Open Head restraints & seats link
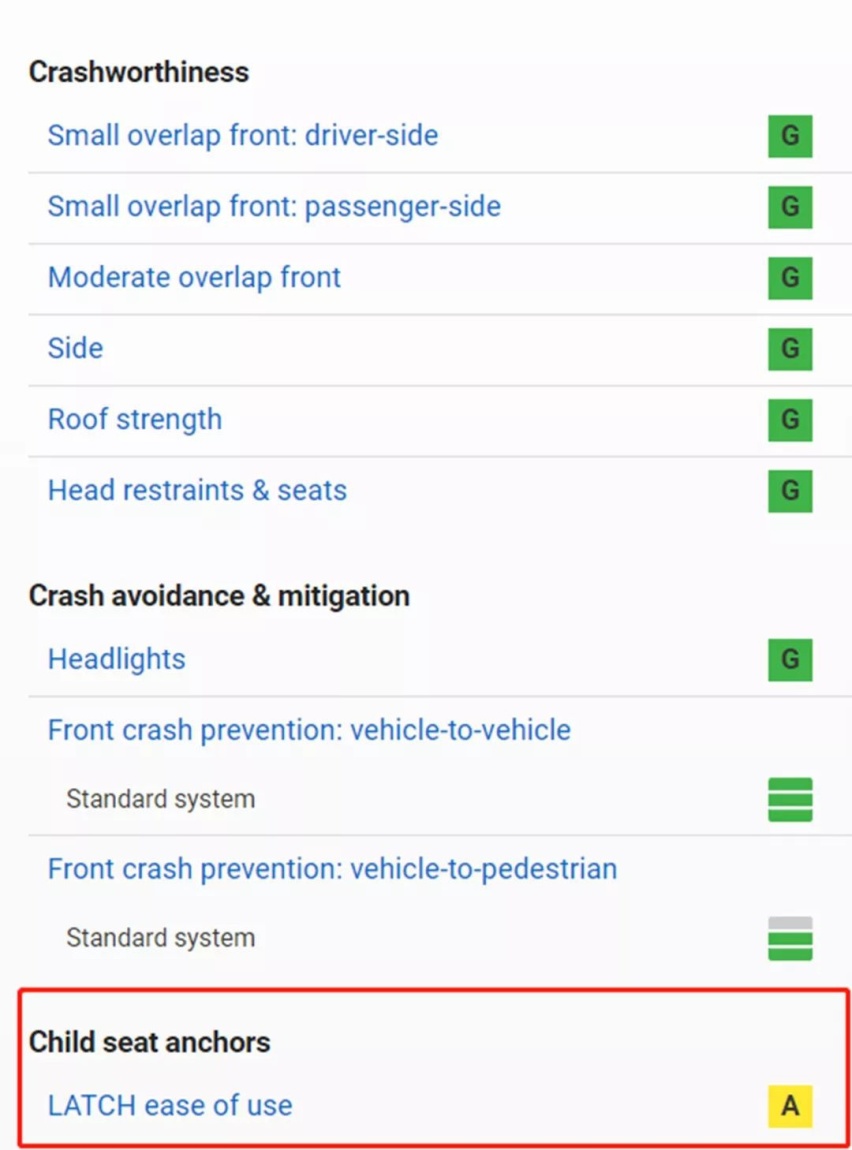Viewport: 852px width, 1150px height. coord(197,490)
